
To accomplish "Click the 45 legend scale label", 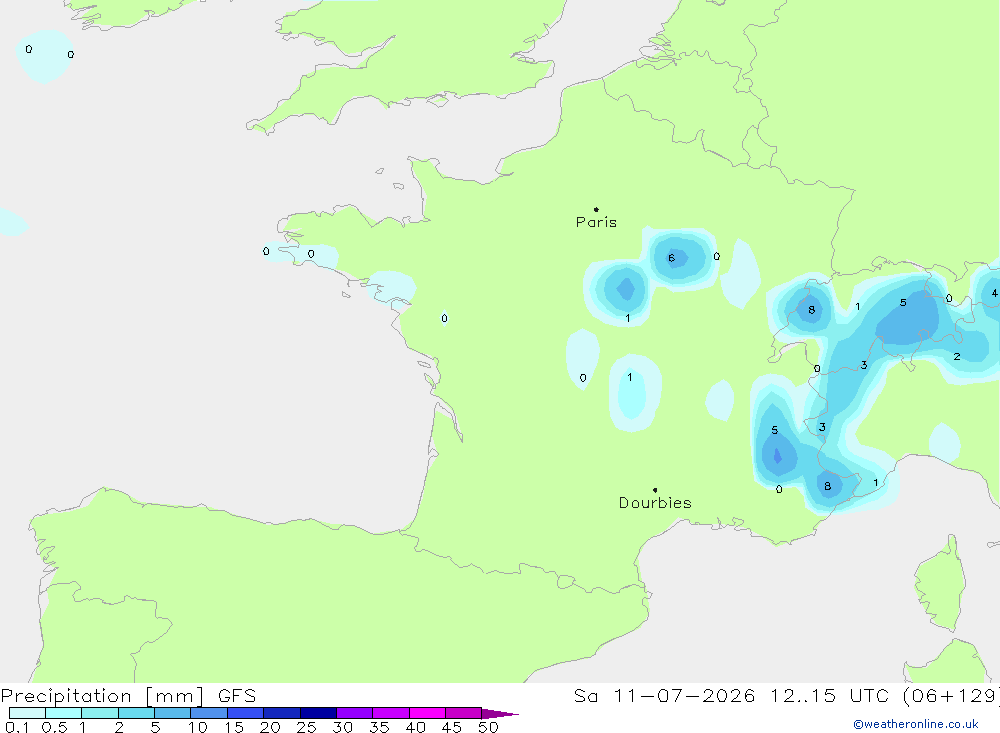I will [x=452, y=727].
